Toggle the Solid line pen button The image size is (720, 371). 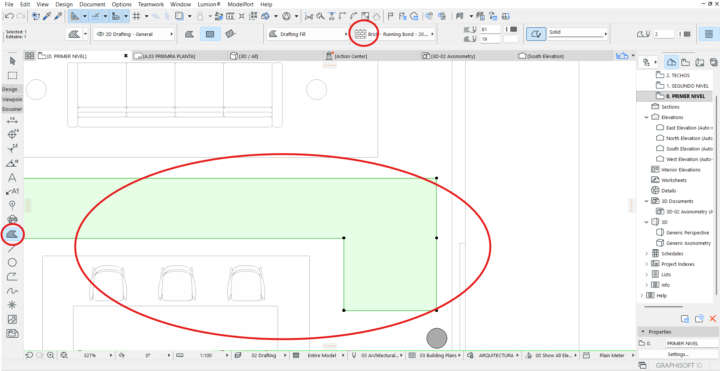click(x=534, y=34)
